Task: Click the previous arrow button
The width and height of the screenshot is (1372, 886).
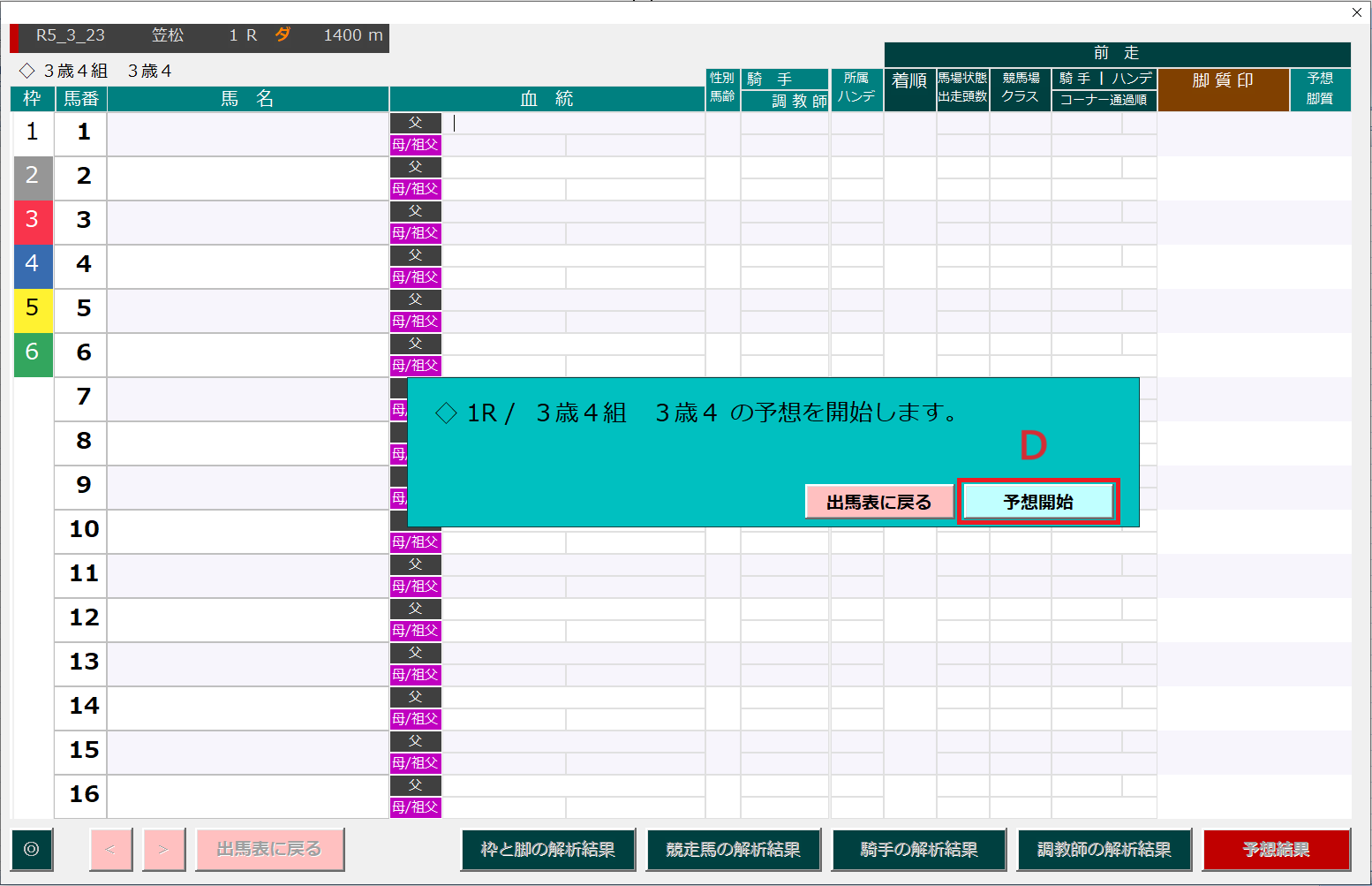Action: click(110, 849)
